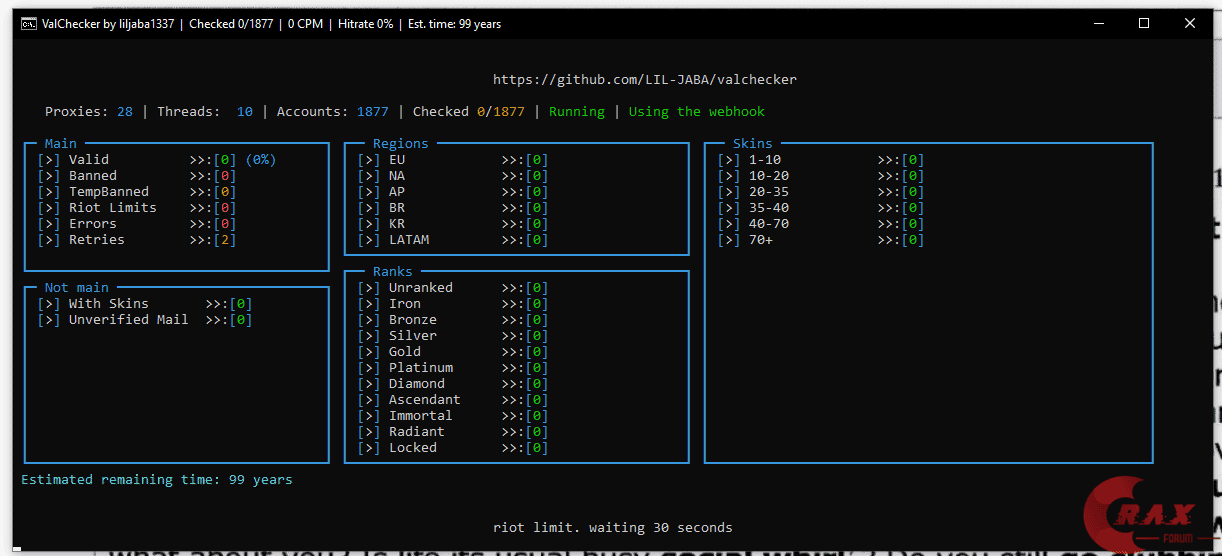Click the '20-35' skins row

pyautogui.click(x=821, y=191)
